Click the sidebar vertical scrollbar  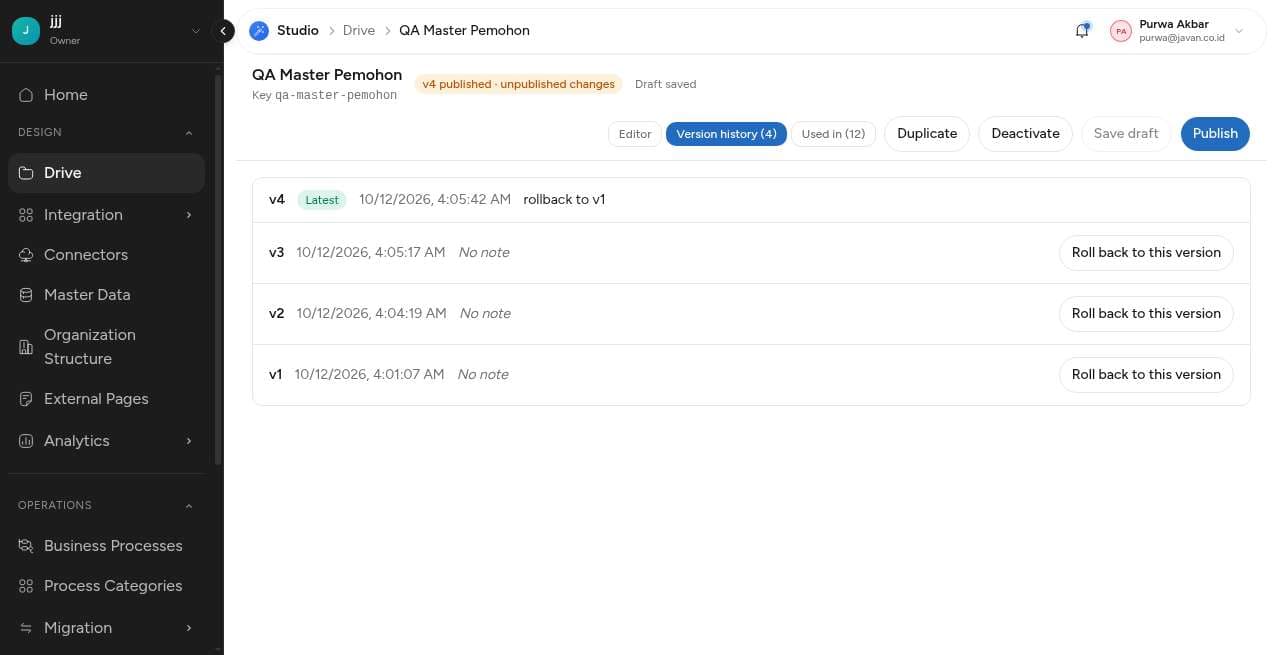(x=218, y=270)
